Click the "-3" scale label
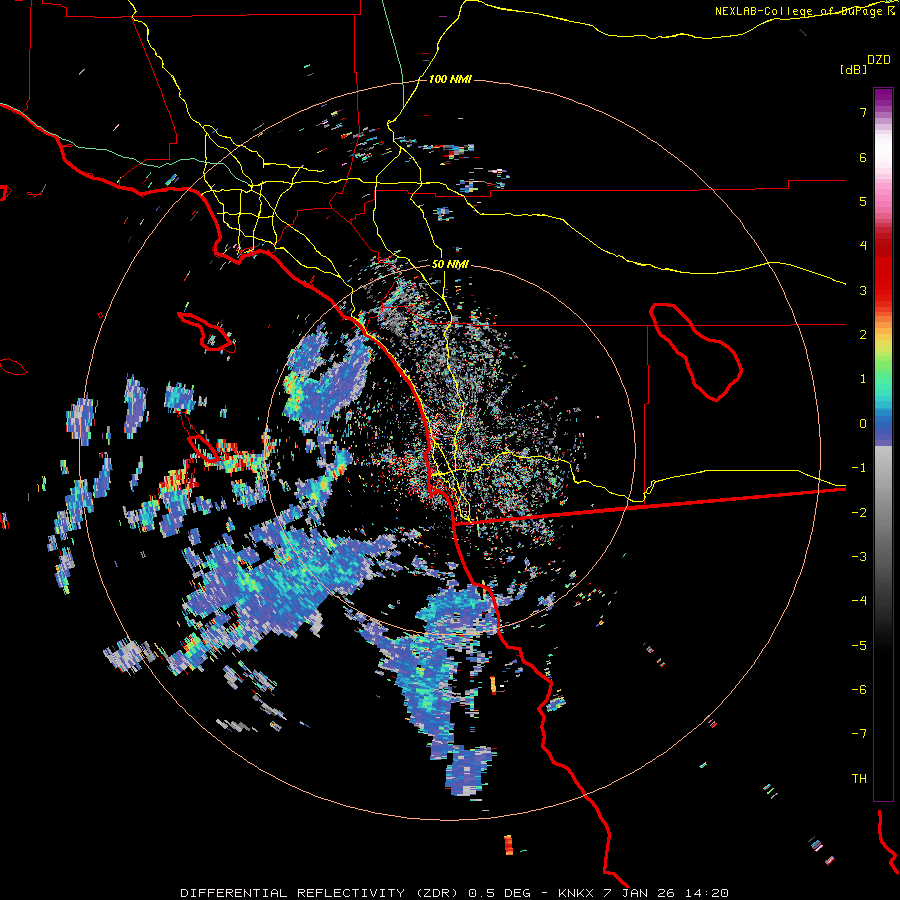Viewport: 900px width, 900px height. [859, 557]
